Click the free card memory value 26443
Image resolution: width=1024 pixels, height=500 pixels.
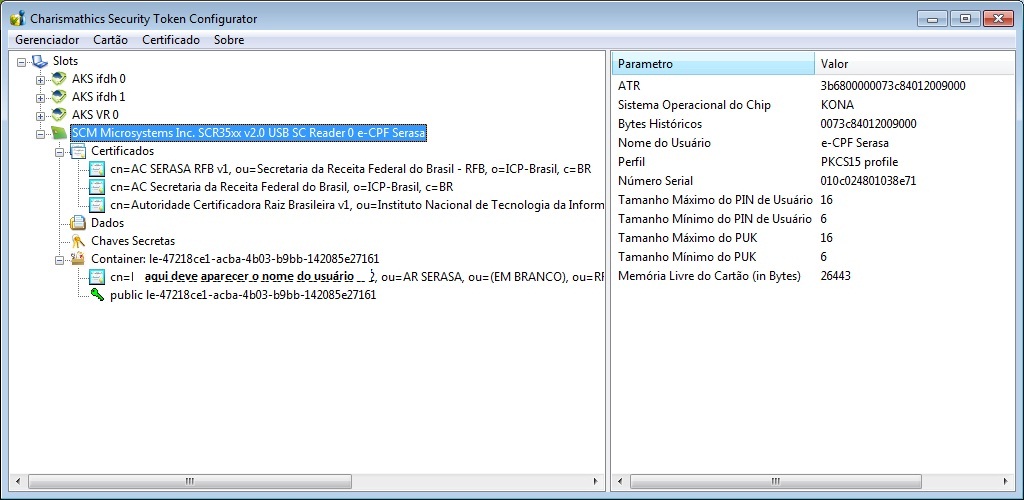click(x=835, y=275)
